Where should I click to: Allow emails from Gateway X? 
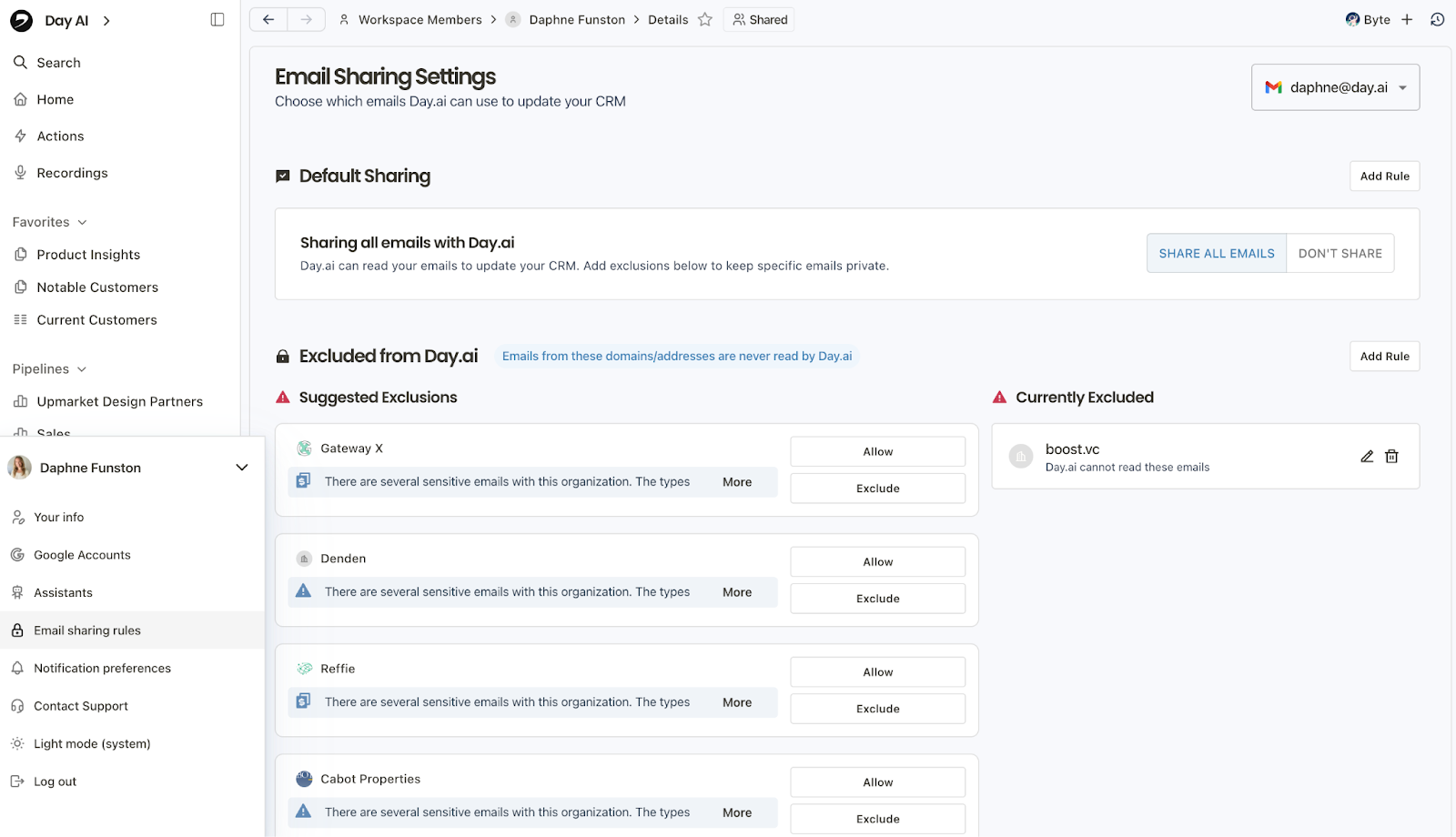[877, 451]
